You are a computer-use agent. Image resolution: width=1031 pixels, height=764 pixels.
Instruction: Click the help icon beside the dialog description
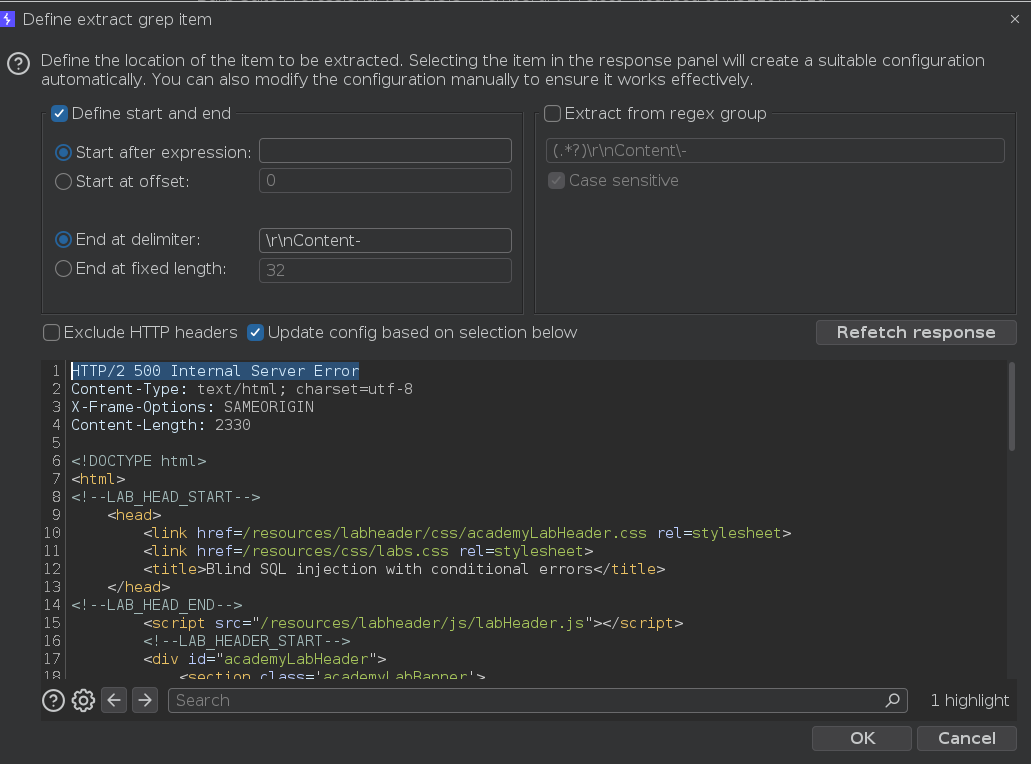coord(18,64)
